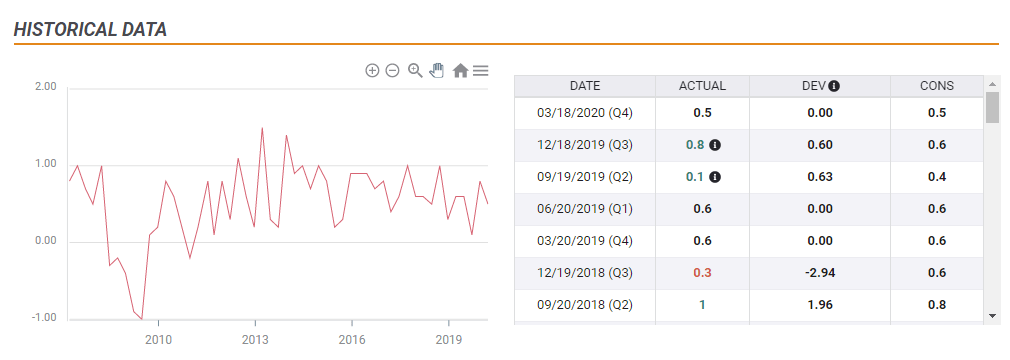Click the table scrollbar down arrow
1010x360 pixels.
[992, 316]
